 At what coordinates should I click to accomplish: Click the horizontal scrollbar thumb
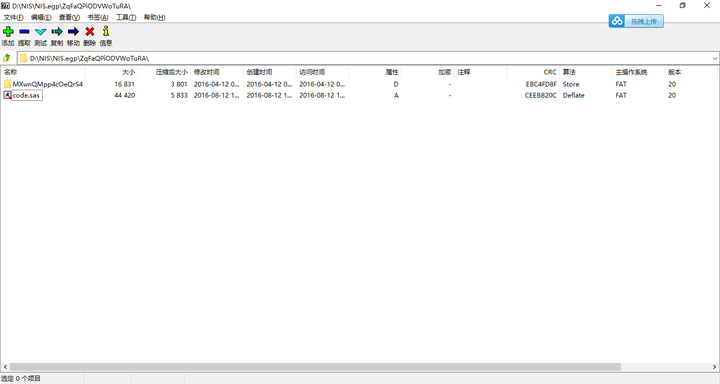(x=315, y=367)
